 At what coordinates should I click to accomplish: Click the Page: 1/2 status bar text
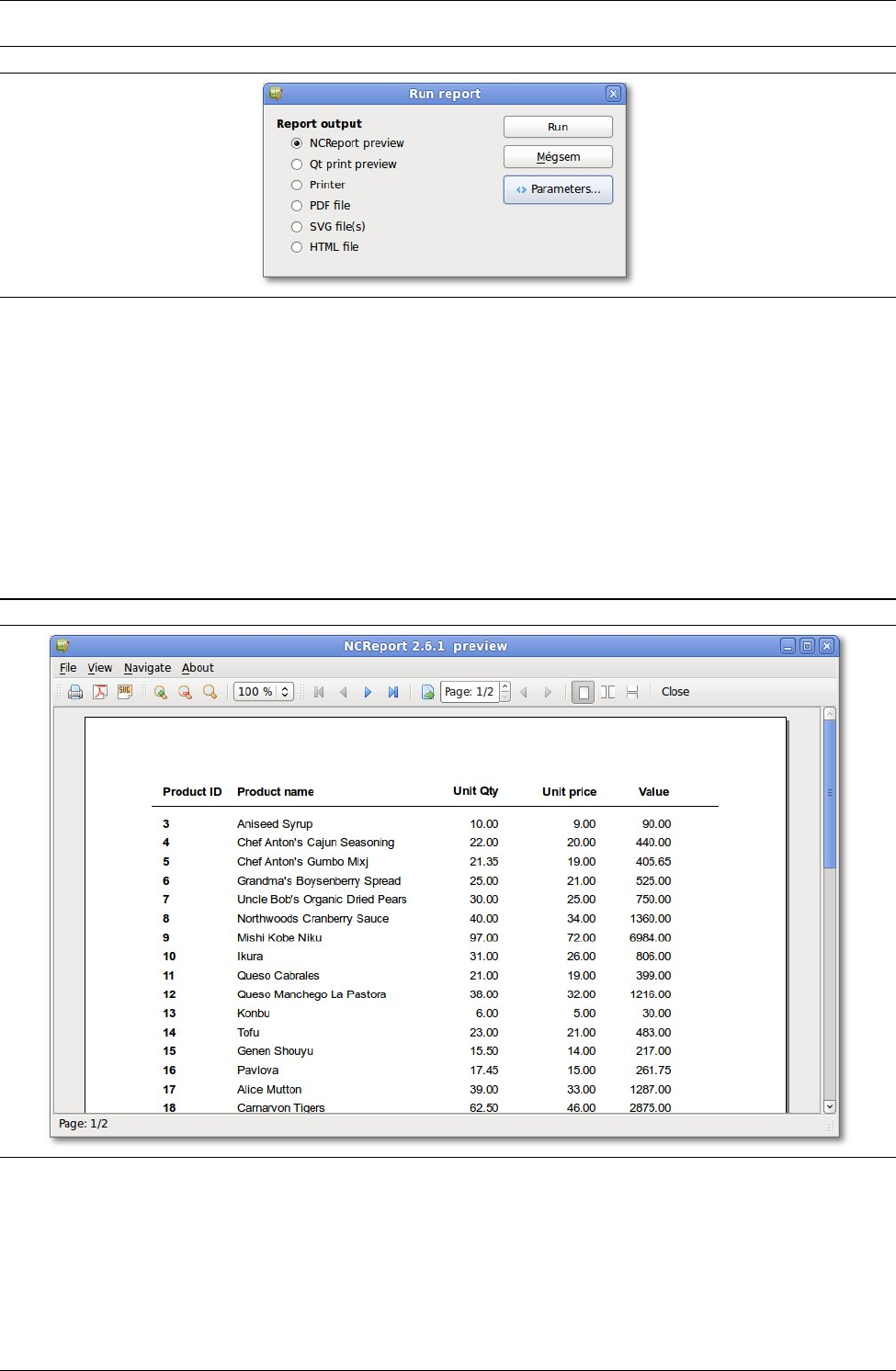click(84, 1124)
